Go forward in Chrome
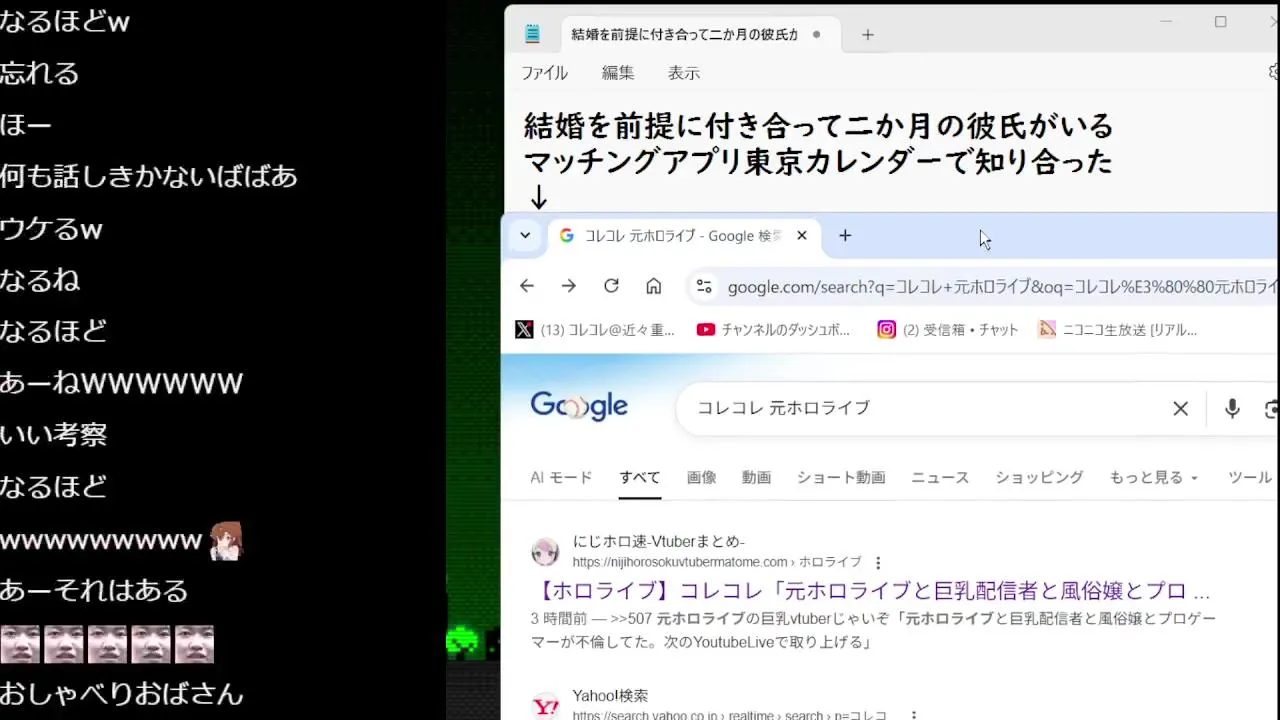Screen dimensions: 1280x720 coord(569,286)
